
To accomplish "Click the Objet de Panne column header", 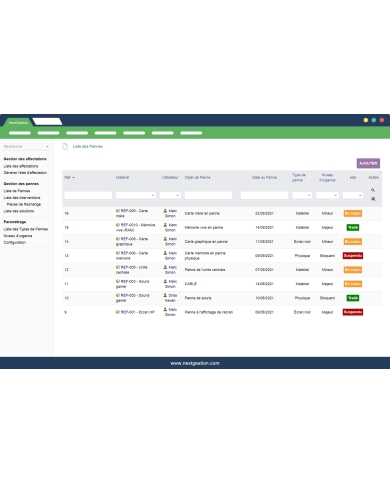I will click(x=197, y=177).
